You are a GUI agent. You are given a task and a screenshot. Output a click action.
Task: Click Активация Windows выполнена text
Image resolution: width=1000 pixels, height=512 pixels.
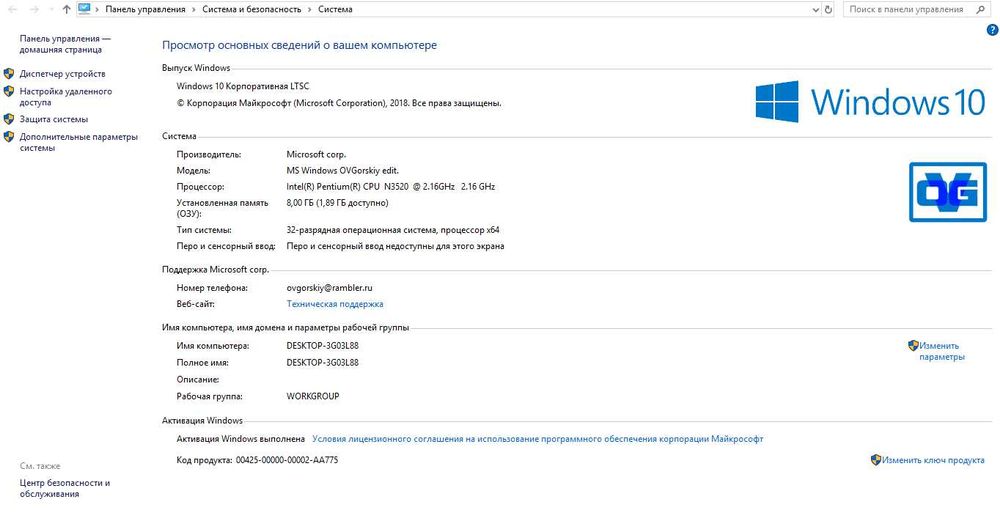pos(240,439)
